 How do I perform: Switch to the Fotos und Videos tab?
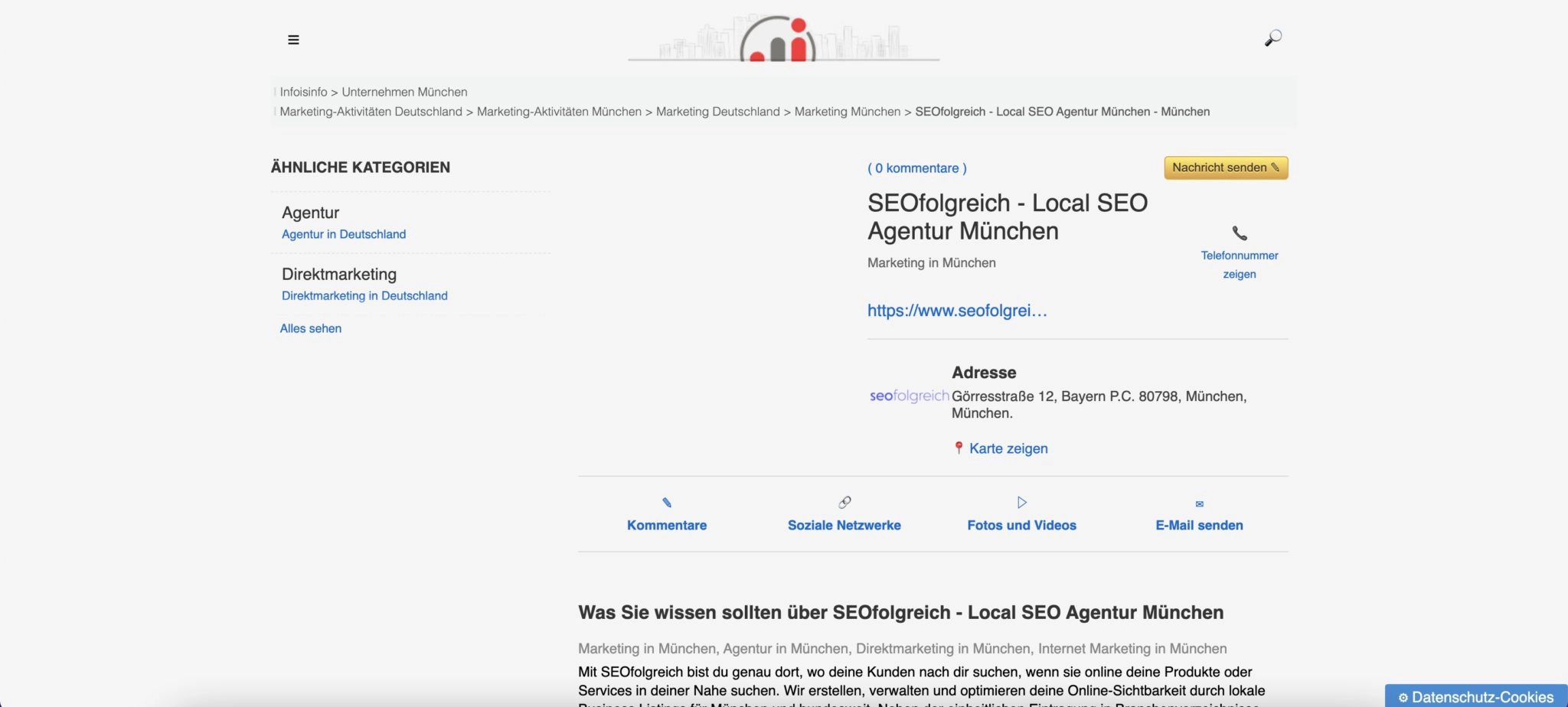[x=1022, y=526]
